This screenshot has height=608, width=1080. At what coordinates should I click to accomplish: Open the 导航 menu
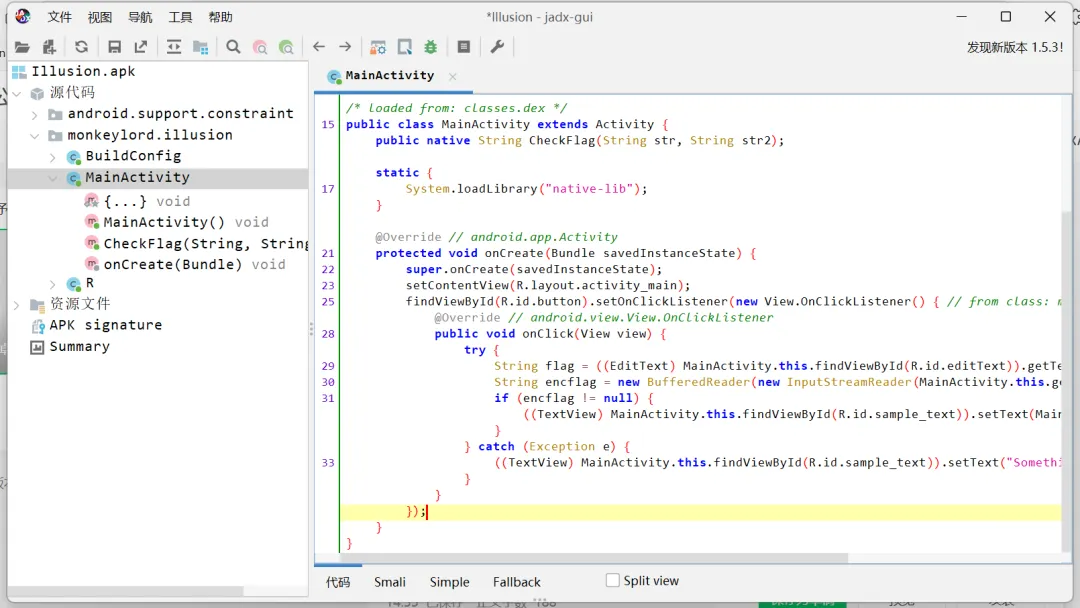(x=140, y=17)
